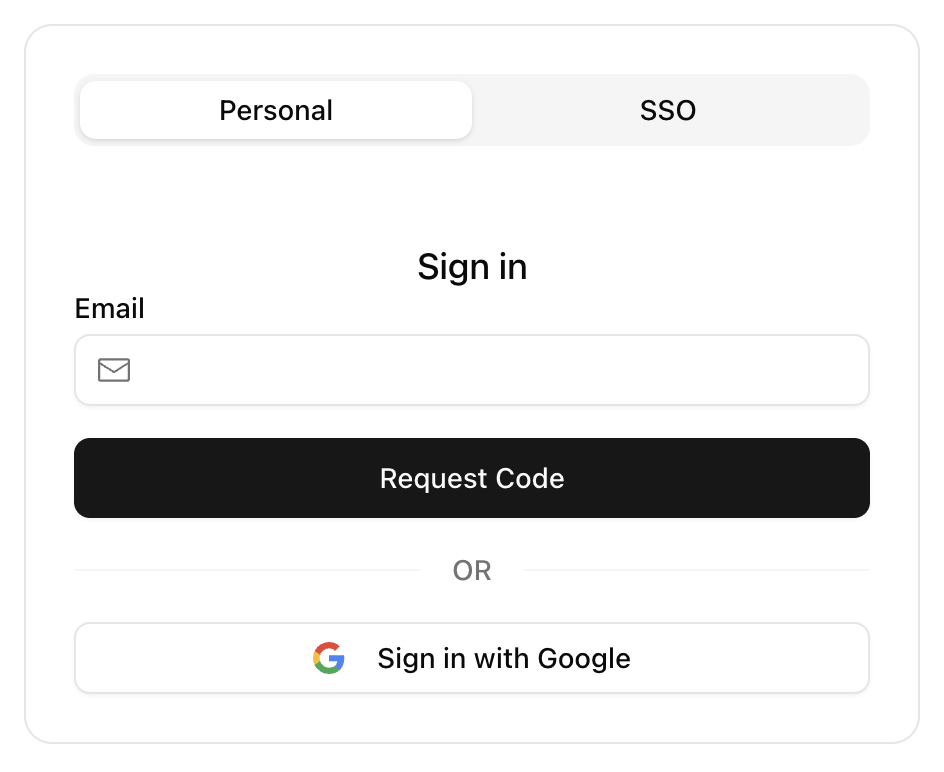
Task: Request a sign-in code by email
Action: 472,478
